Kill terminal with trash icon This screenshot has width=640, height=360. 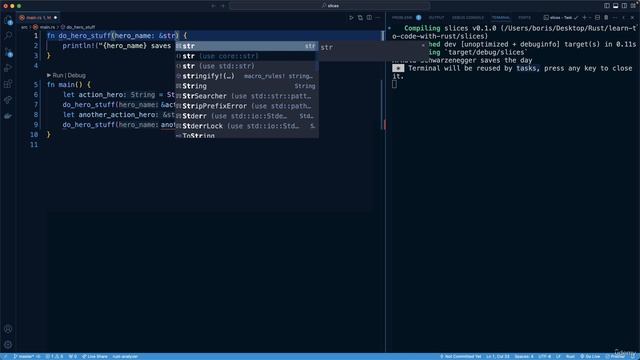coord(606,18)
